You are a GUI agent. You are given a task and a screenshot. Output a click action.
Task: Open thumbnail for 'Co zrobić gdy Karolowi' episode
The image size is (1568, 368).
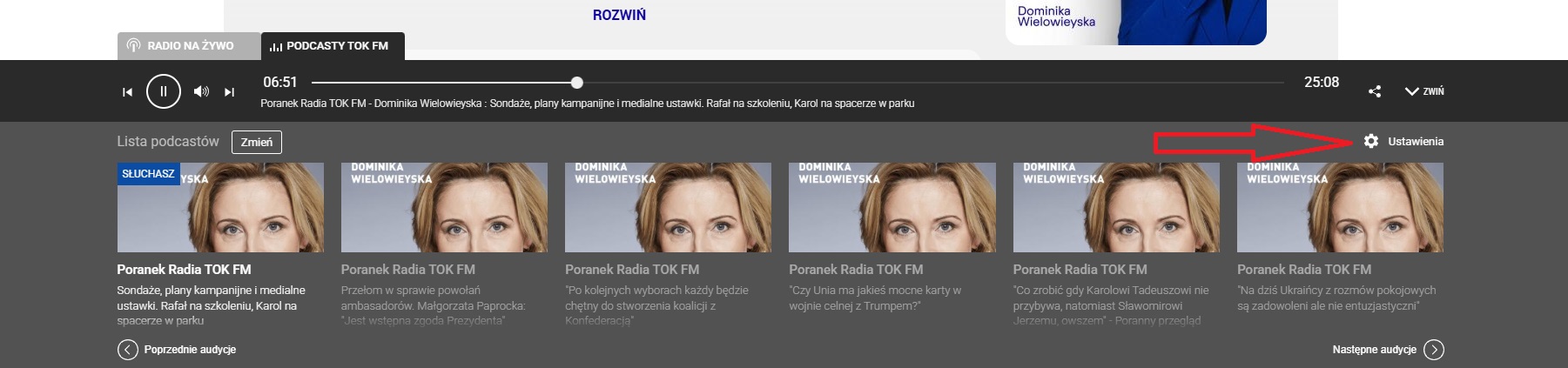coord(1116,207)
